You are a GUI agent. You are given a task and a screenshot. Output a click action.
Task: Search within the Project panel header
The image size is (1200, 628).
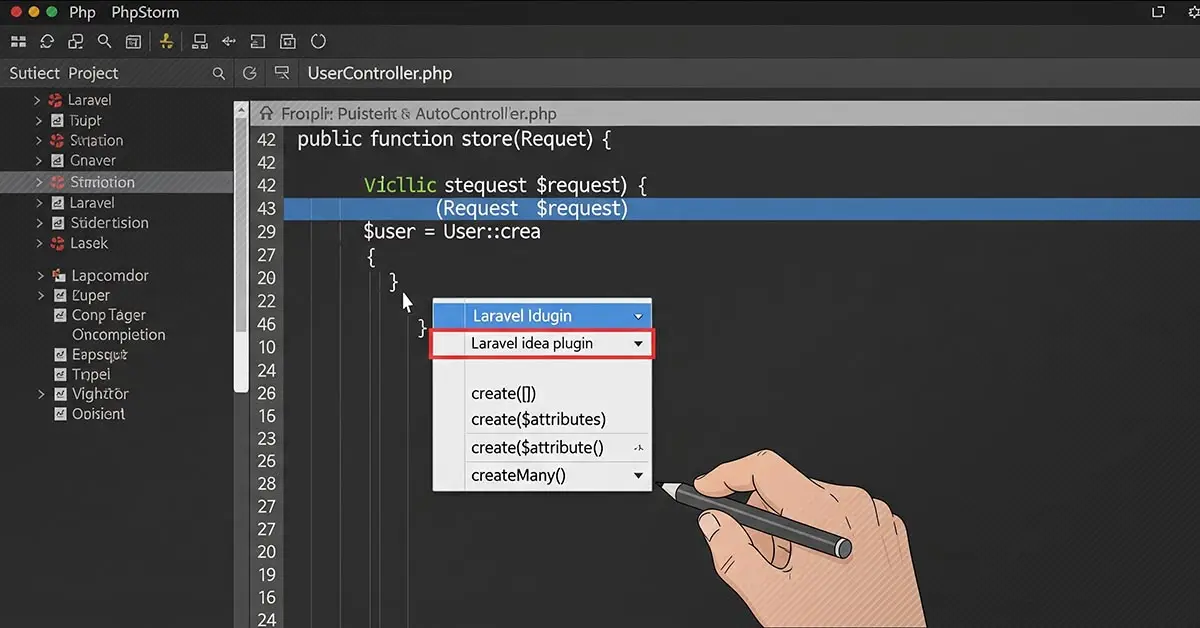point(219,73)
